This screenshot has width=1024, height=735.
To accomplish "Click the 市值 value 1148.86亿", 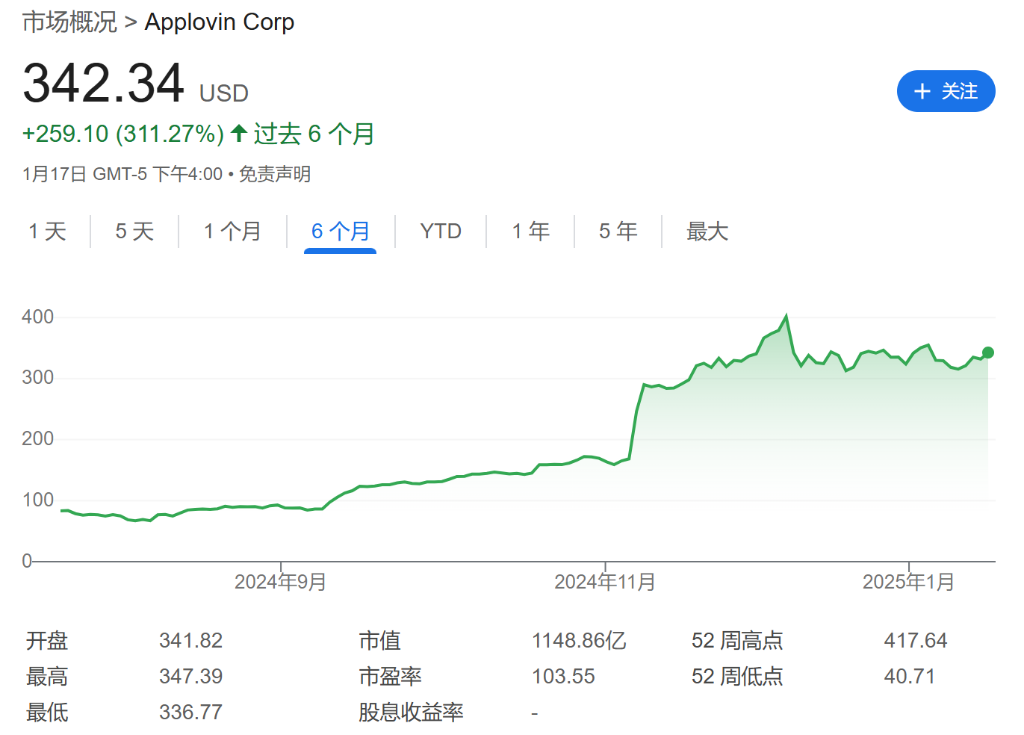I will click(579, 640).
